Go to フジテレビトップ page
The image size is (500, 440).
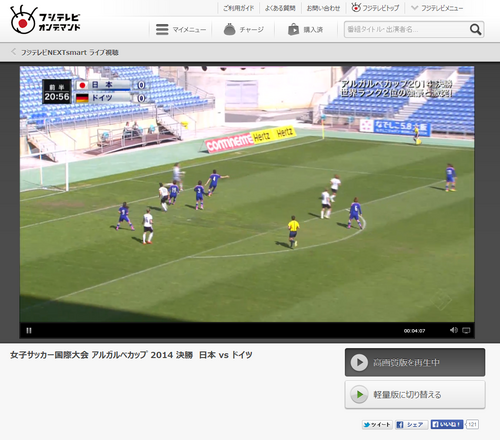click(375, 8)
